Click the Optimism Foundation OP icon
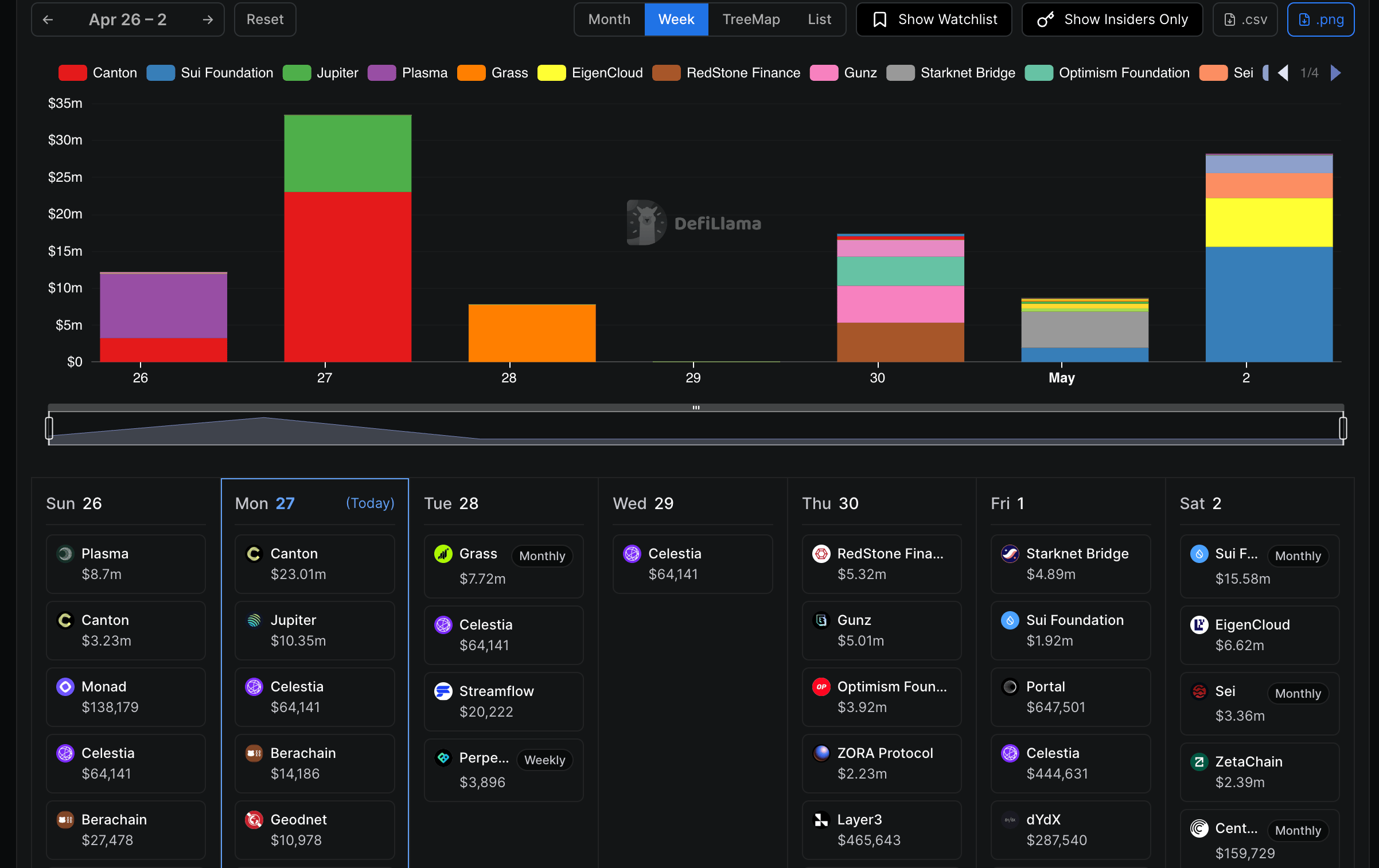1379x868 pixels. [x=821, y=687]
